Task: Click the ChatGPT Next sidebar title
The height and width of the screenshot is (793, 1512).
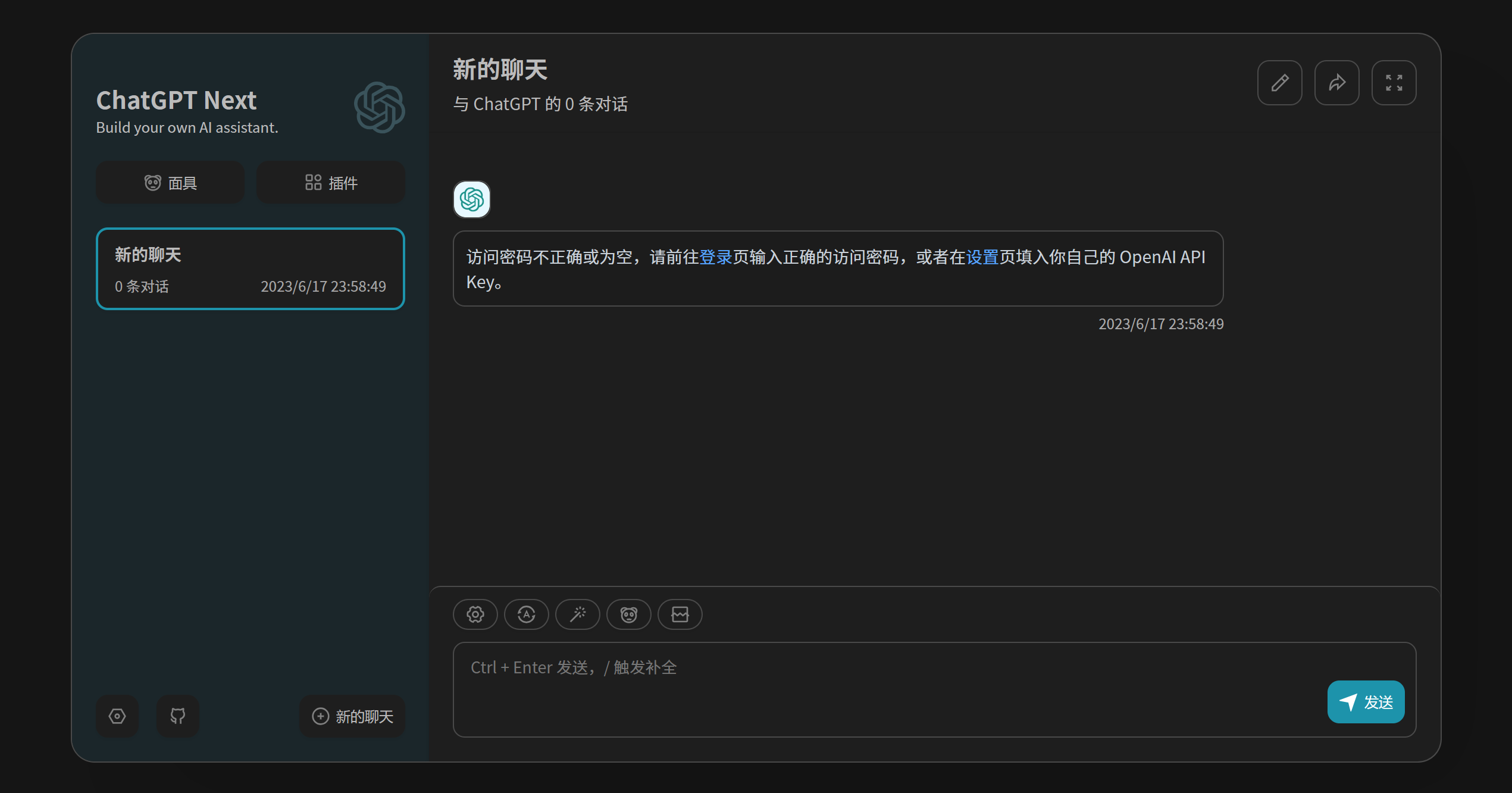Action: point(176,100)
